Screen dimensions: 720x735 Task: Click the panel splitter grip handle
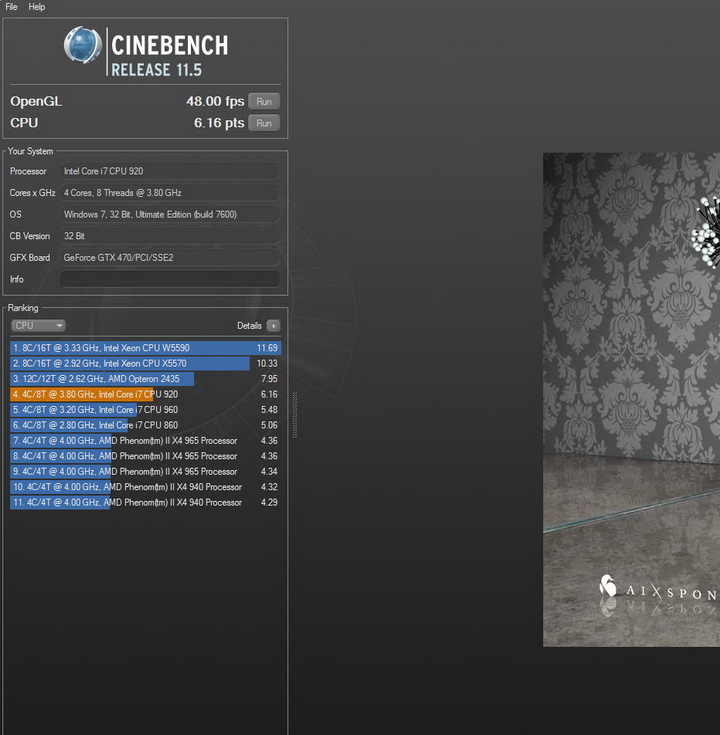[295, 415]
